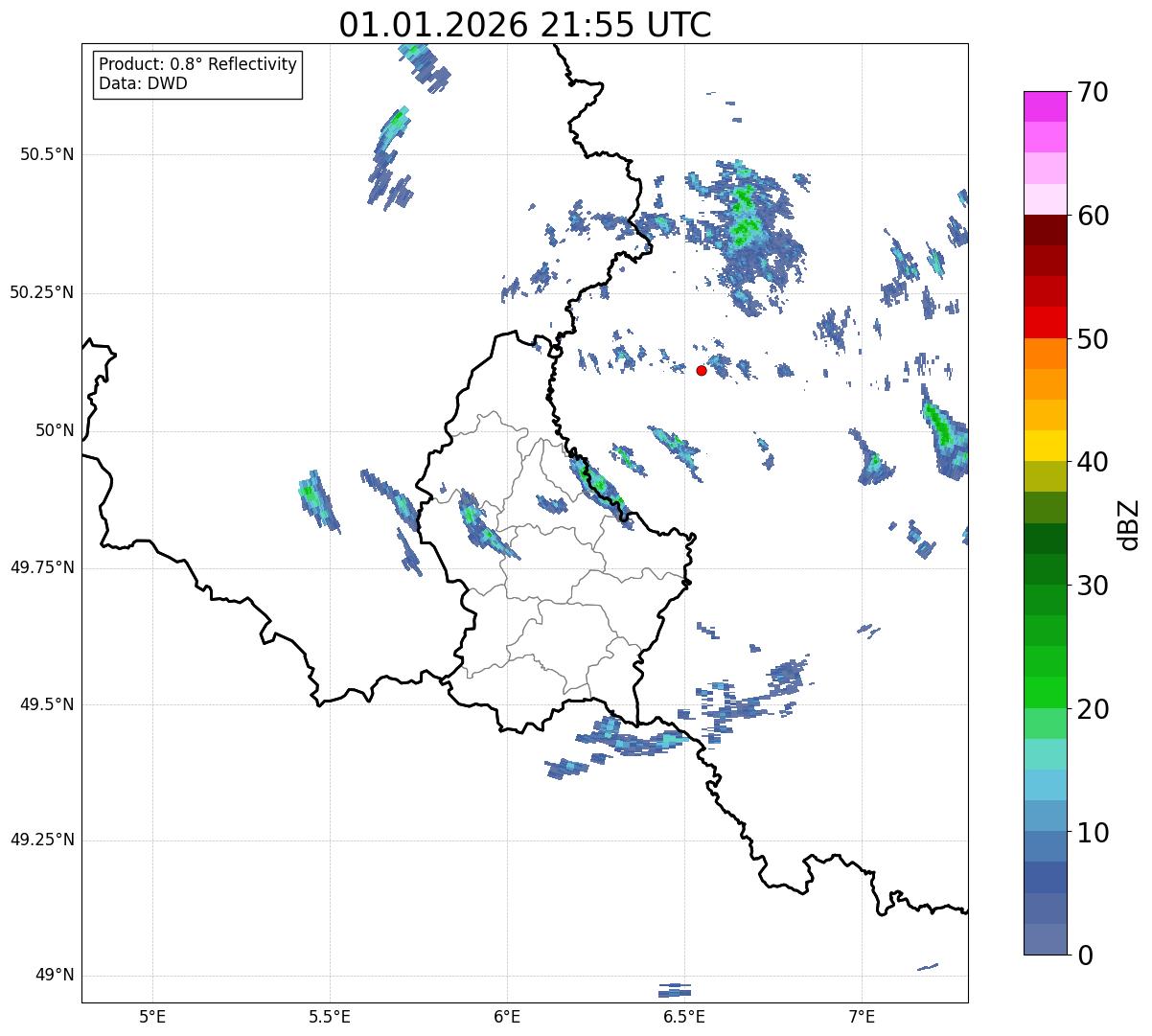1152x1036 pixels.
Task: Click the 0 colorbar tick label
Action: 1086,955
